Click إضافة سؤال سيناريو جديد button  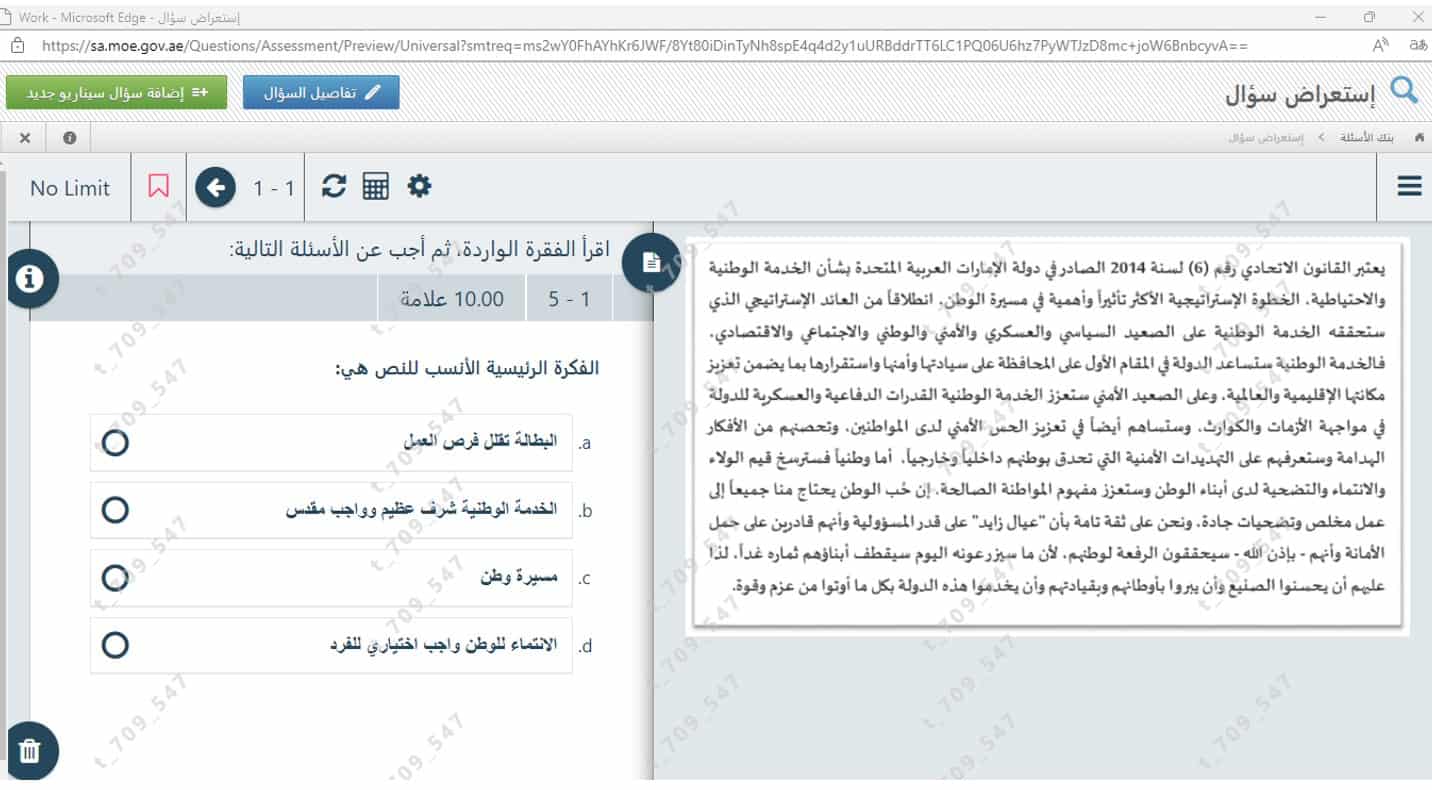coord(116,92)
